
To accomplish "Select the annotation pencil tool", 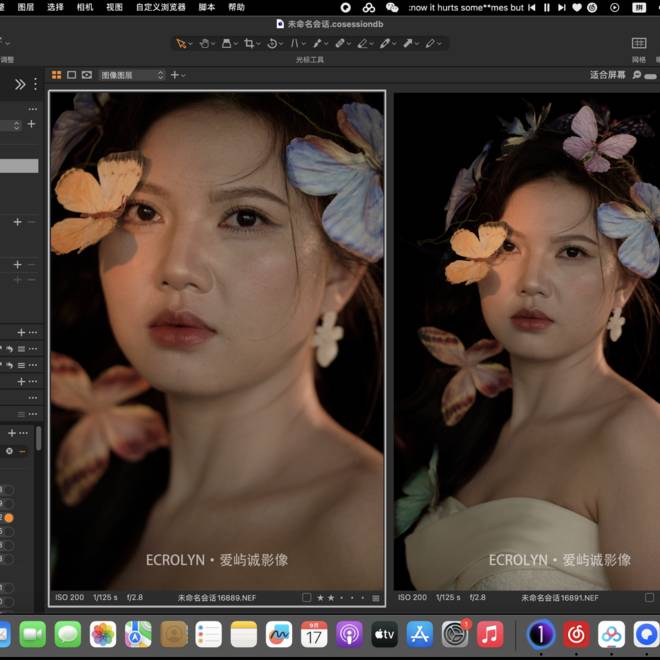I will click(x=430, y=43).
